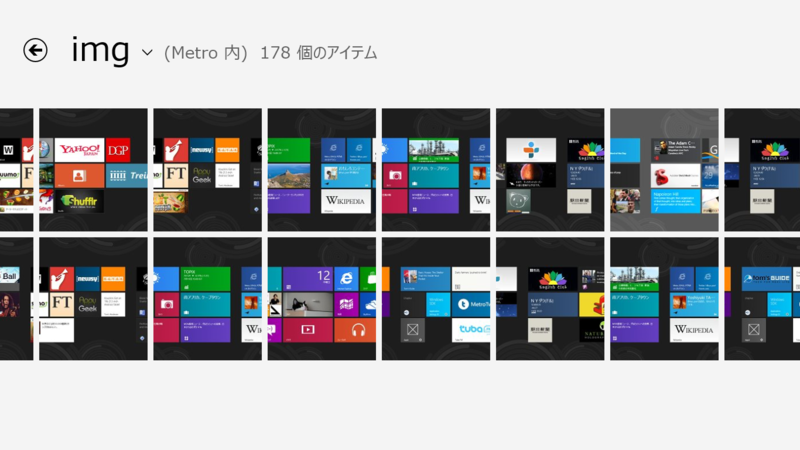Image resolution: width=800 pixels, height=450 pixels.
Task: Open the top-row FT thumbnail with fruit game tile
Action: click(x=208, y=170)
